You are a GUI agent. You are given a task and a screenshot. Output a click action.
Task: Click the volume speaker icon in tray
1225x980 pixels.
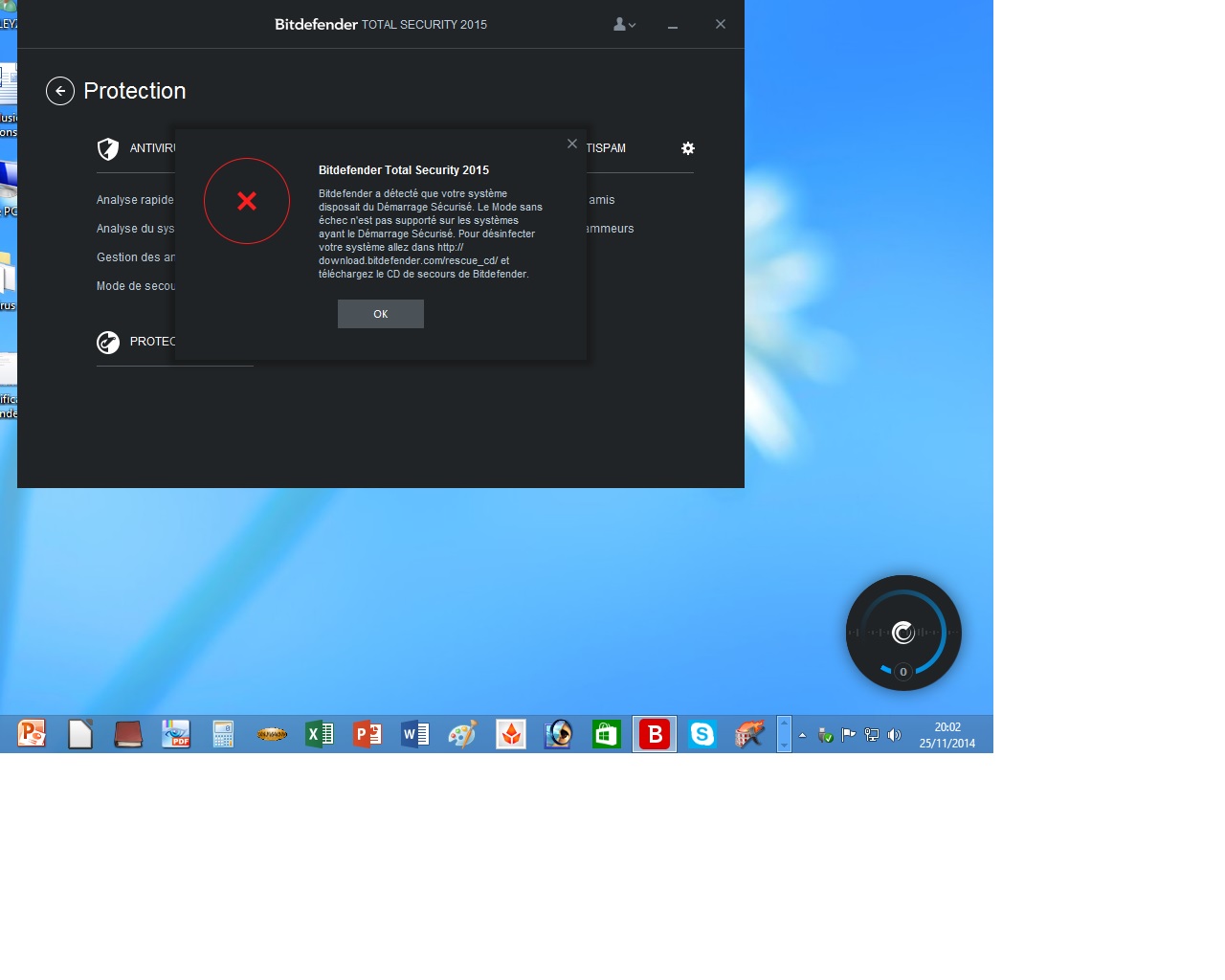pyautogui.click(x=894, y=735)
